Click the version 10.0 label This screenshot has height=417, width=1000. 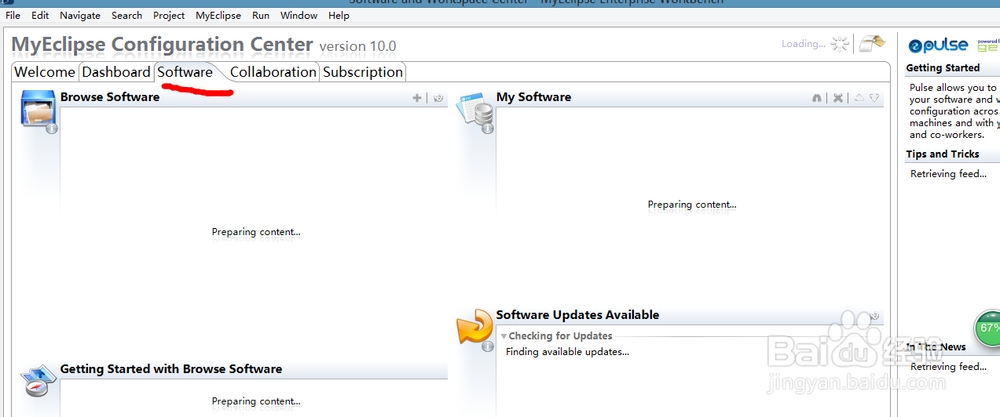pyautogui.click(x=358, y=47)
